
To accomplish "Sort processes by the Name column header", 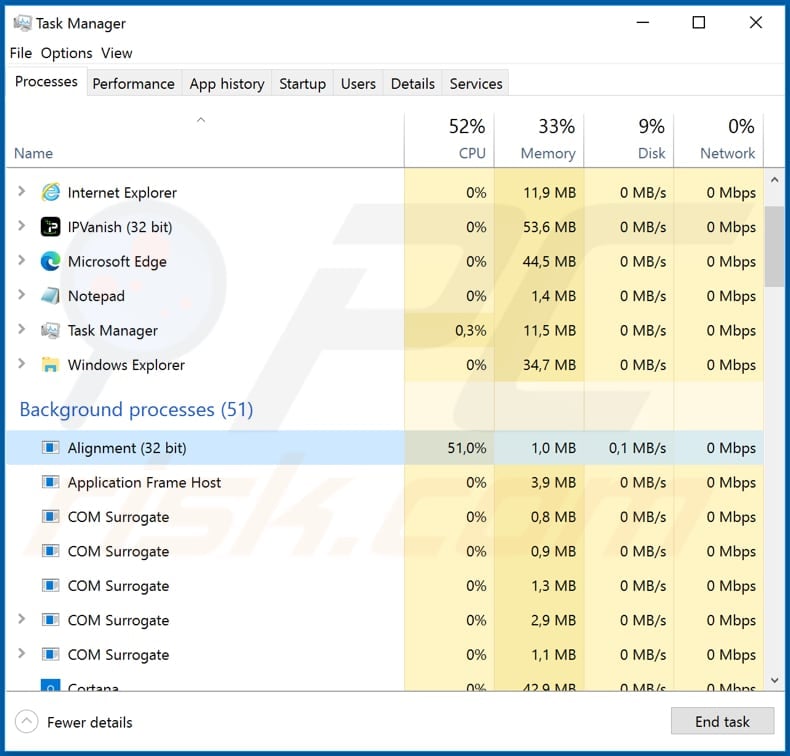I will click(x=205, y=141).
